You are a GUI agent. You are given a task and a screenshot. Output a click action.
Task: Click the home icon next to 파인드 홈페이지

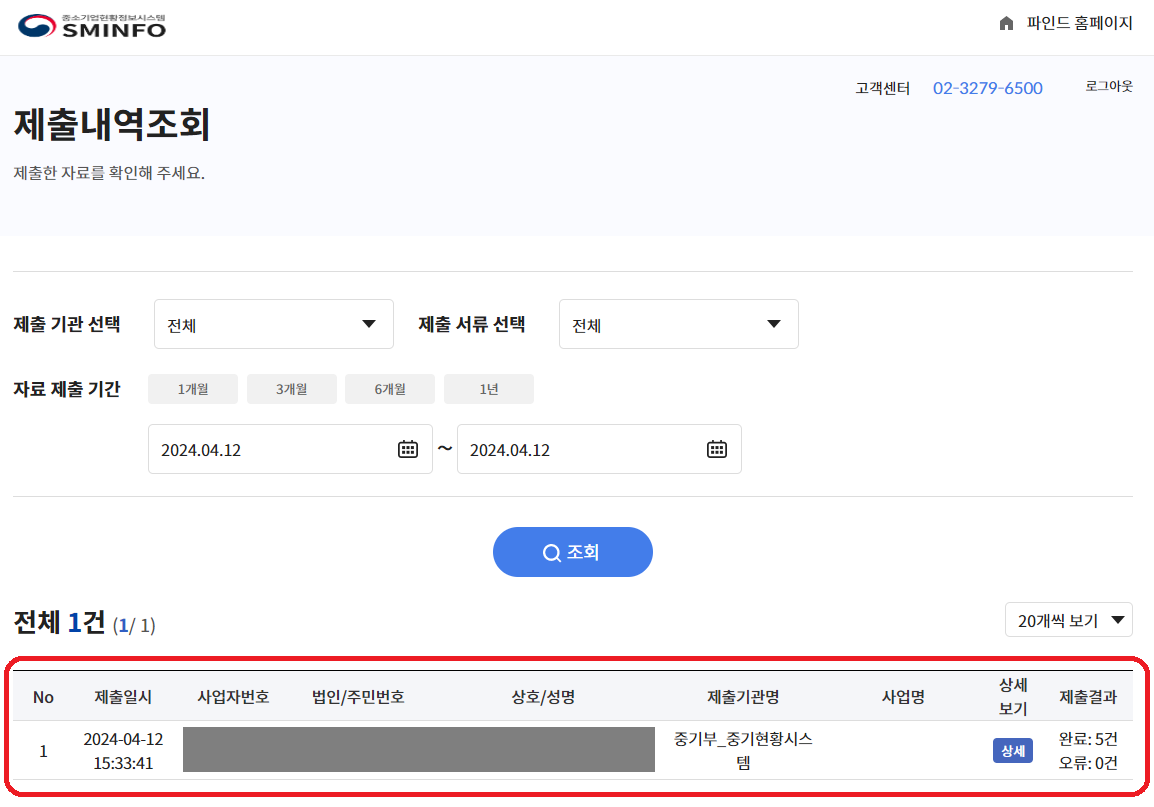pyautogui.click(x=1006, y=22)
